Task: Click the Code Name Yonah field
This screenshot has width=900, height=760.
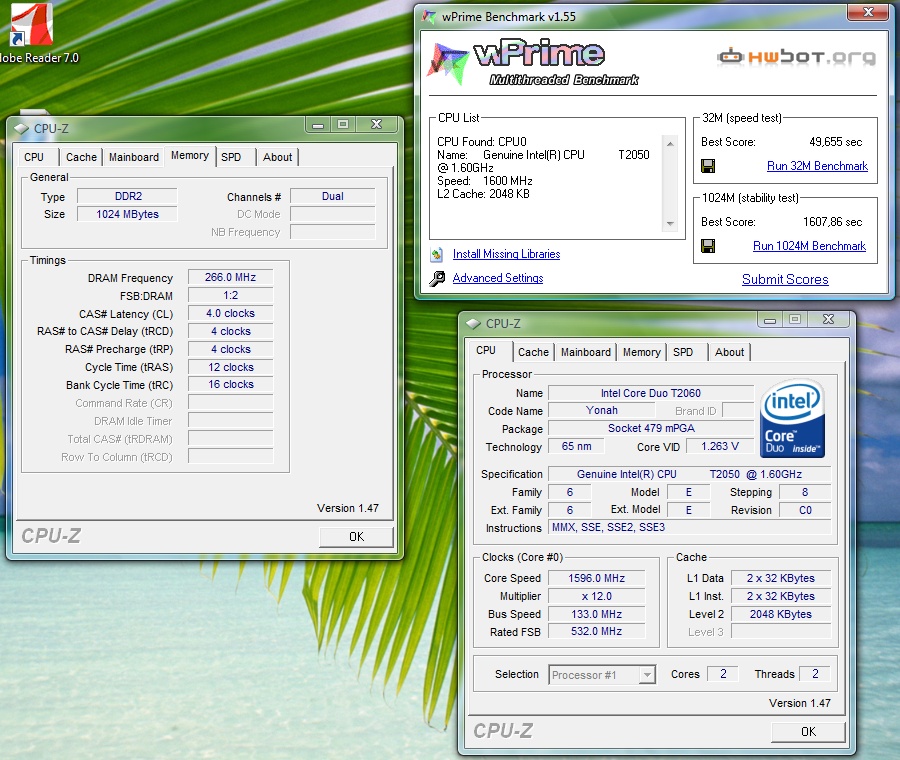Action: pyautogui.click(x=602, y=410)
